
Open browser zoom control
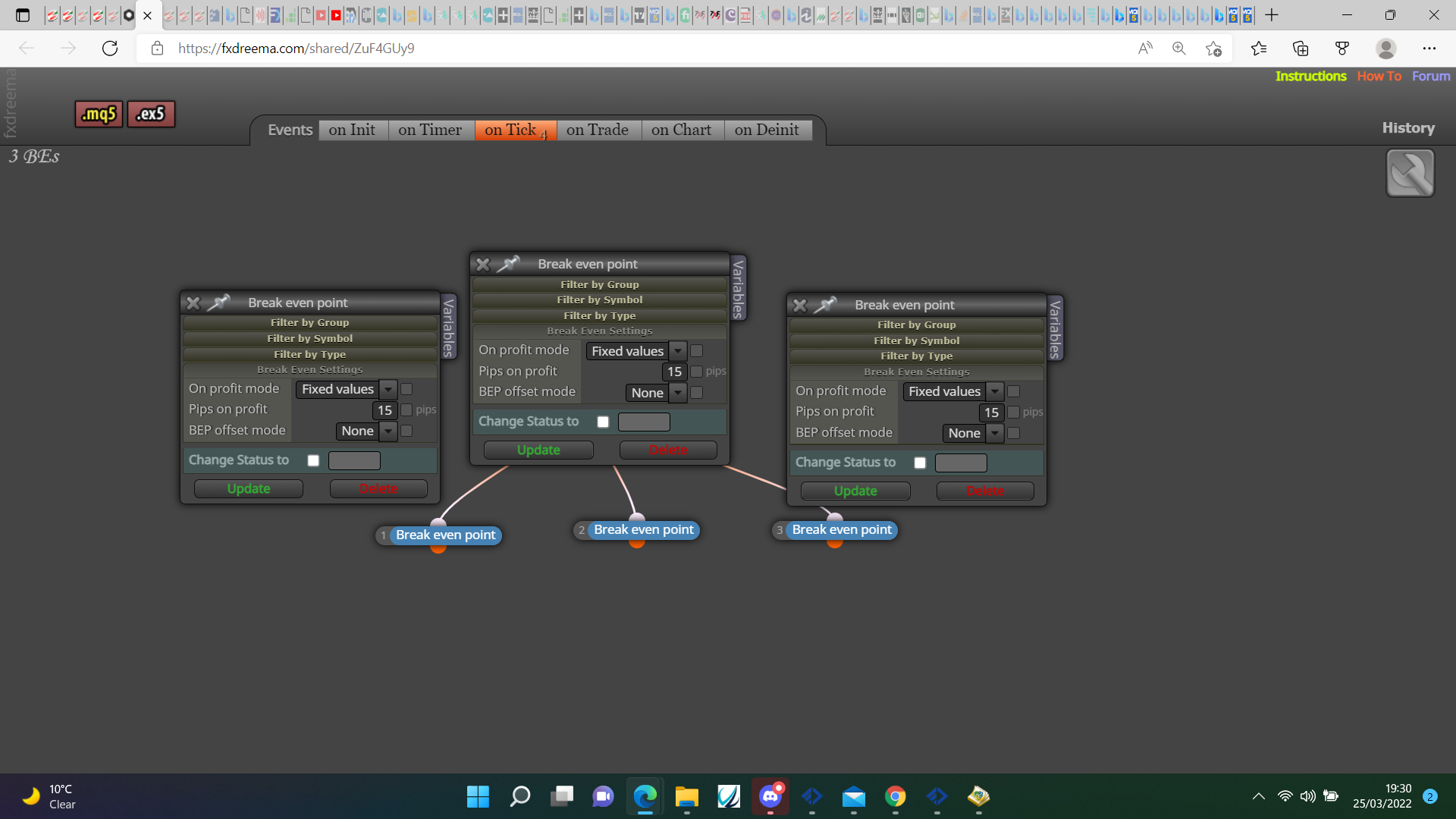[x=1179, y=49]
